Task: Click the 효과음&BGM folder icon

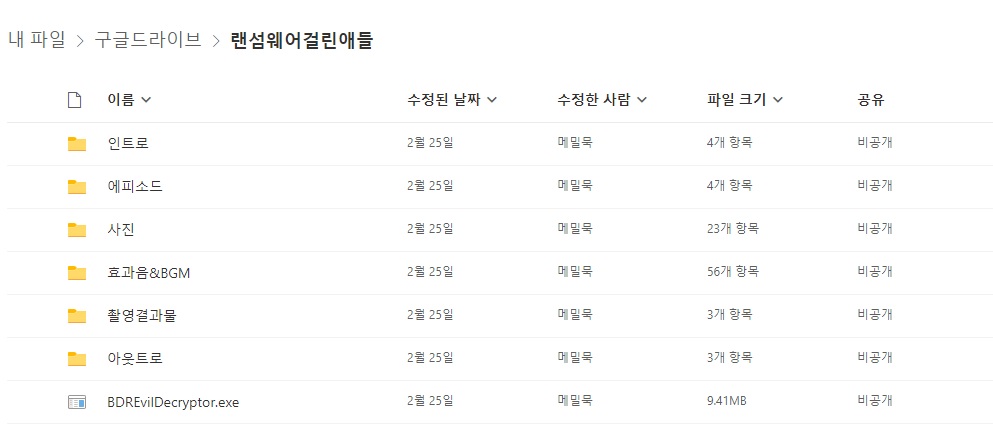Action: pos(77,273)
